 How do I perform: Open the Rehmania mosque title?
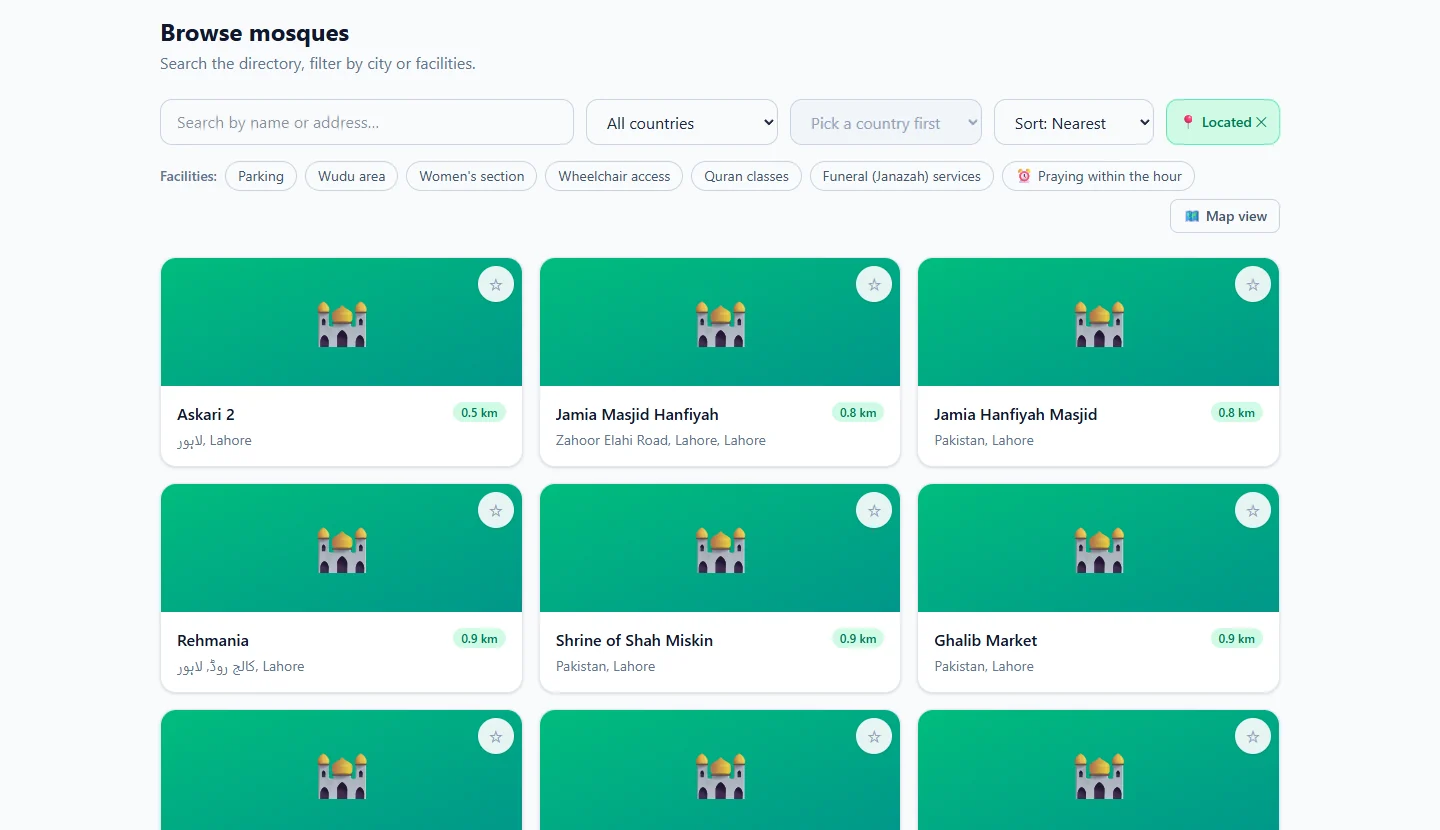click(213, 640)
